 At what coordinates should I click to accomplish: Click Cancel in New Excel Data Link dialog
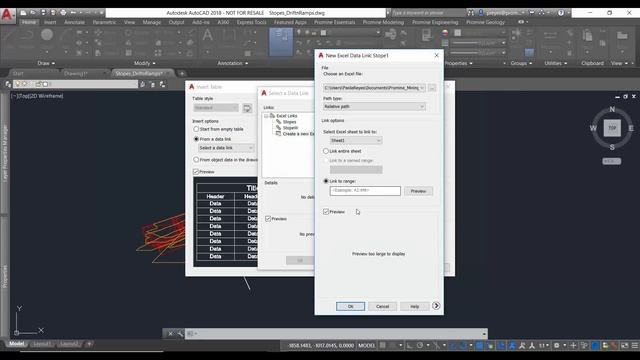382,306
